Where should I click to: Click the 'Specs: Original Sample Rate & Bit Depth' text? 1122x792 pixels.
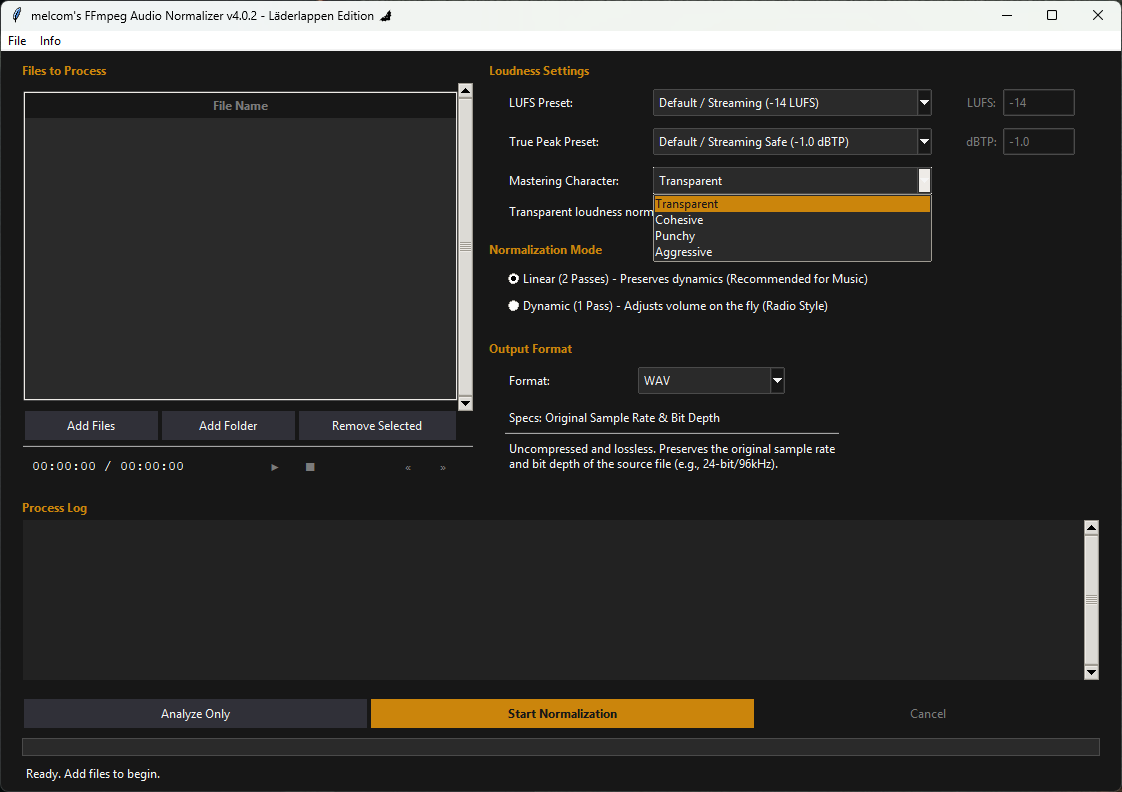click(x=615, y=418)
